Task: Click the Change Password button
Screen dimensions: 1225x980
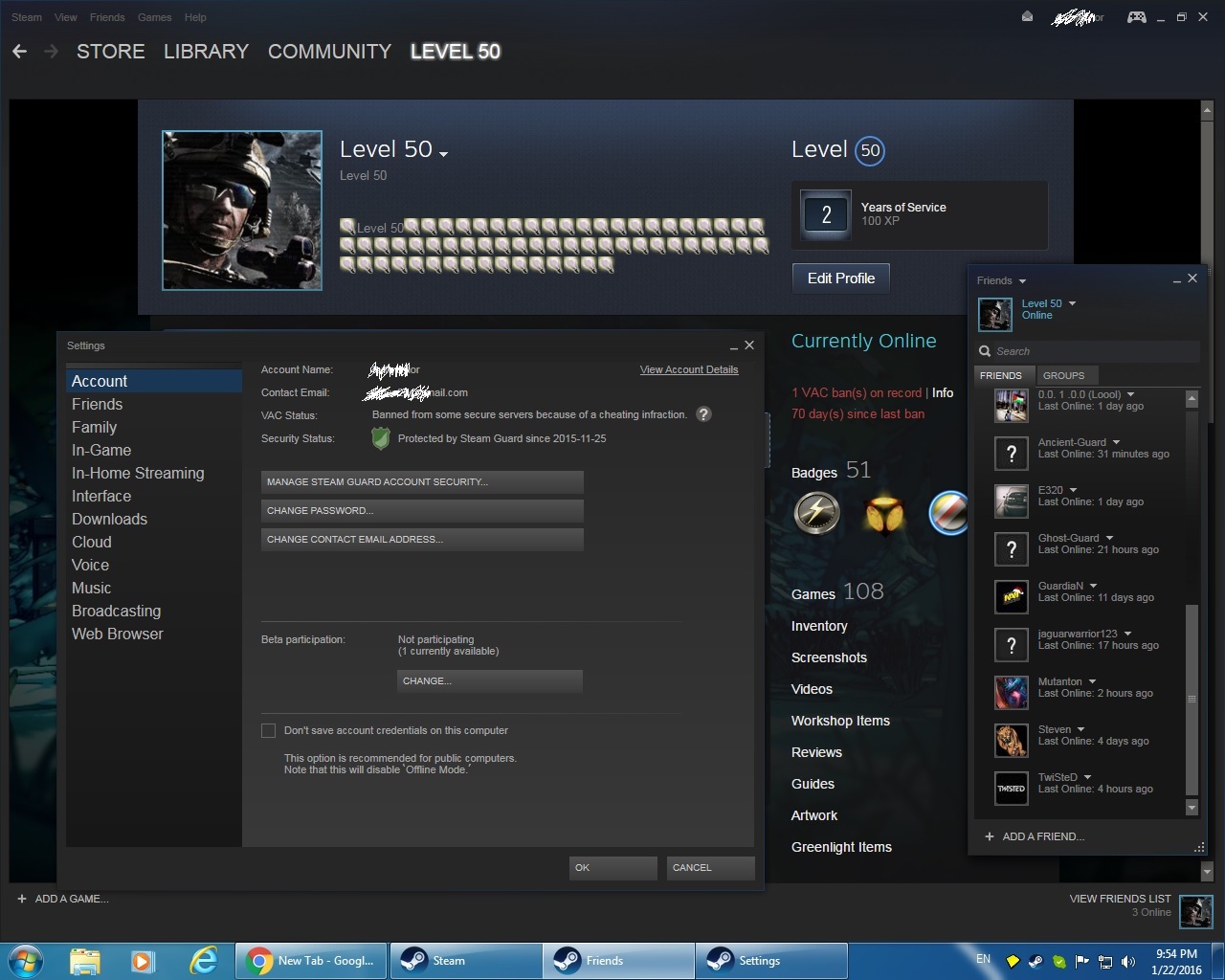Action: point(422,510)
